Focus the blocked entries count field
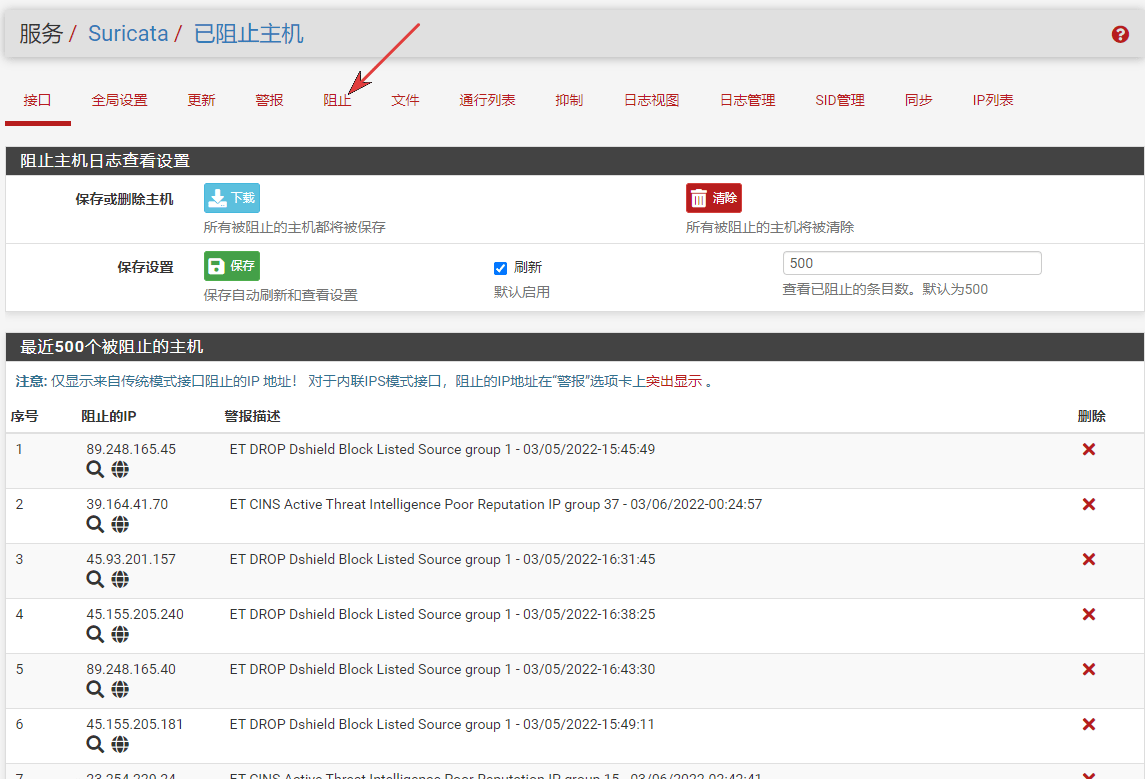This screenshot has height=779, width=1145. 911,263
